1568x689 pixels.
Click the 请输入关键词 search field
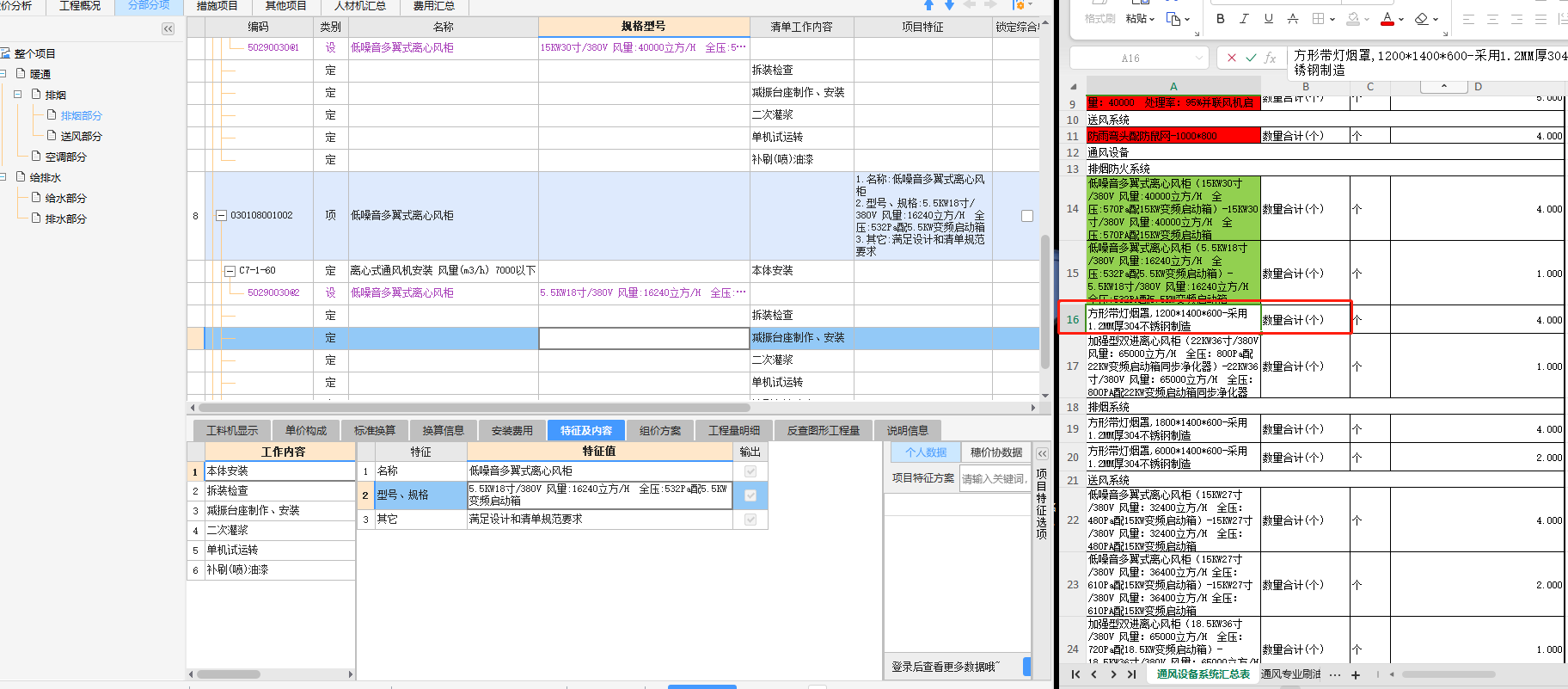(995, 479)
